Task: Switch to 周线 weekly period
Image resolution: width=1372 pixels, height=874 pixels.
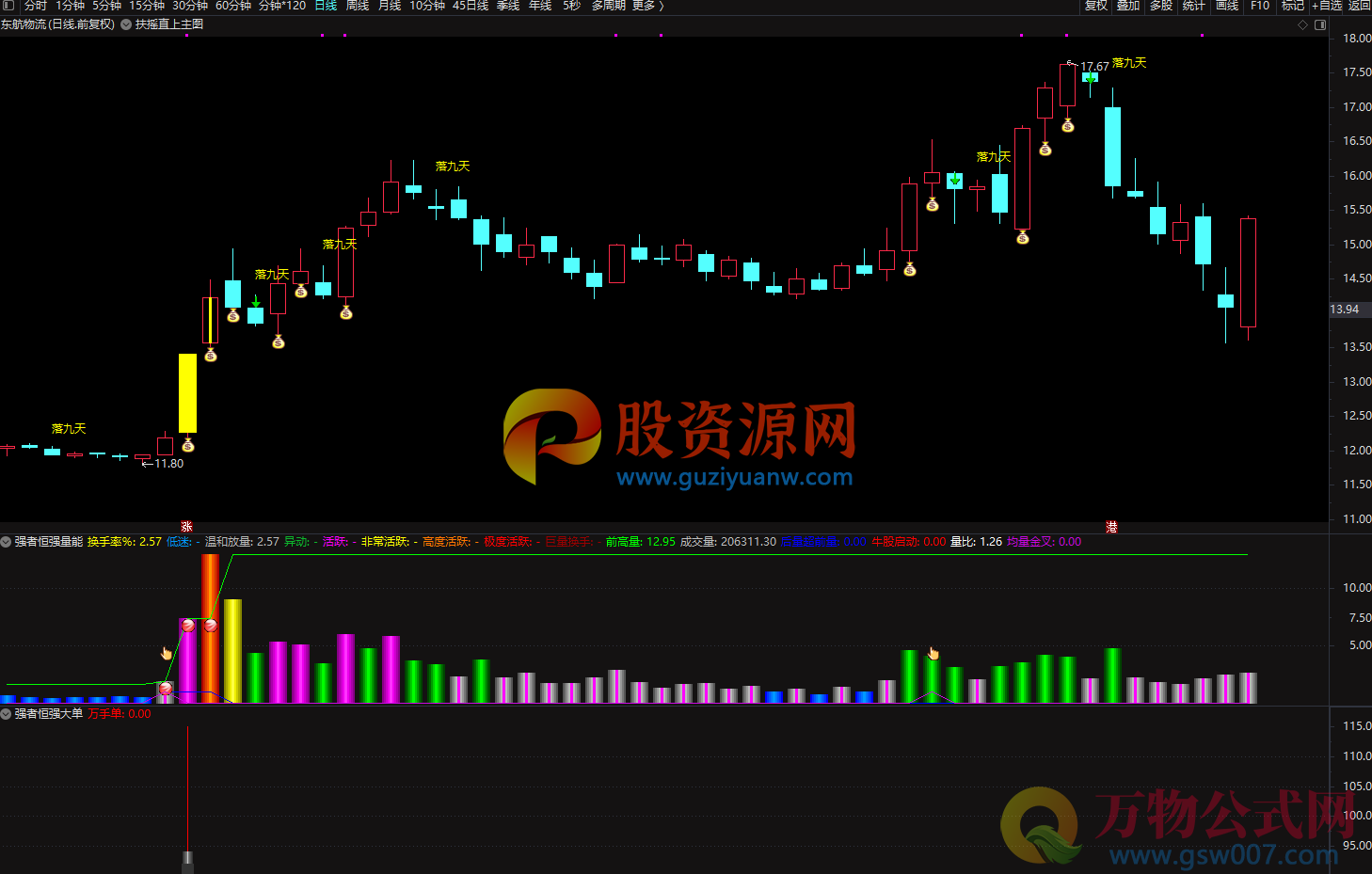Action: [x=358, y=5]
